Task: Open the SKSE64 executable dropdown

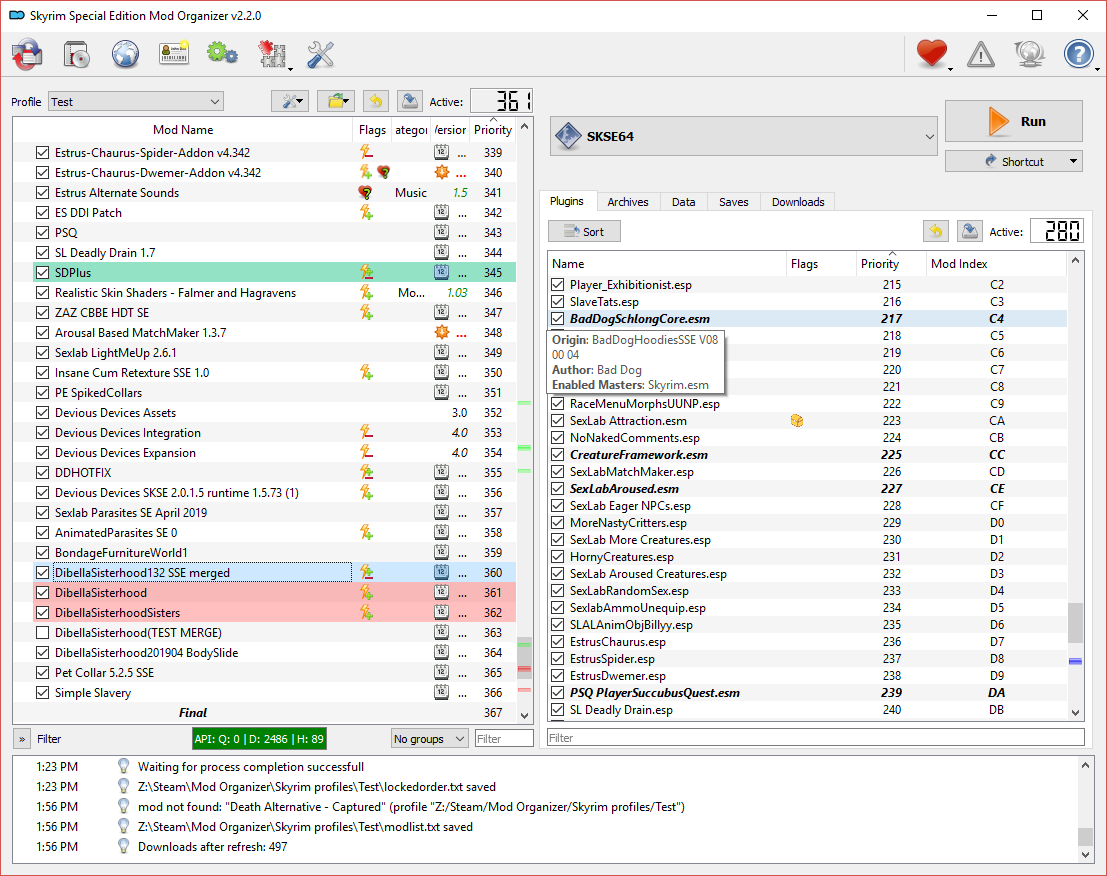Action: 743,136
